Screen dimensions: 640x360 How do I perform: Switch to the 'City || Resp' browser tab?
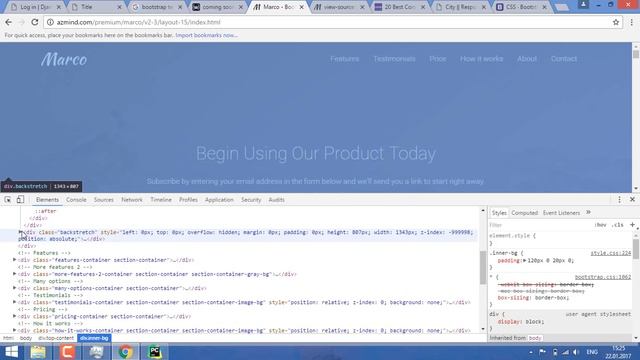tap(461, 7)
